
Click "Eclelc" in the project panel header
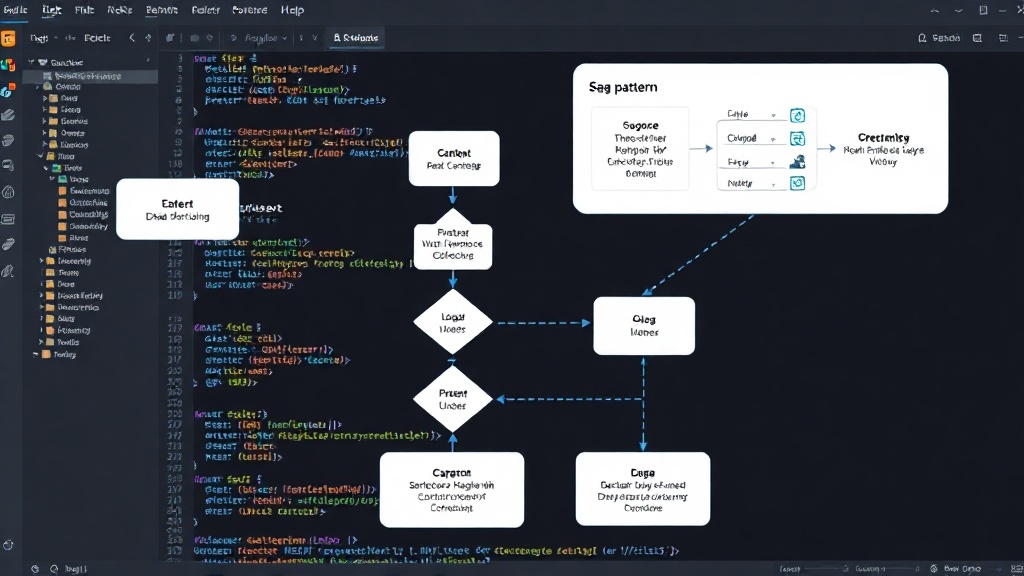(97, 38)
